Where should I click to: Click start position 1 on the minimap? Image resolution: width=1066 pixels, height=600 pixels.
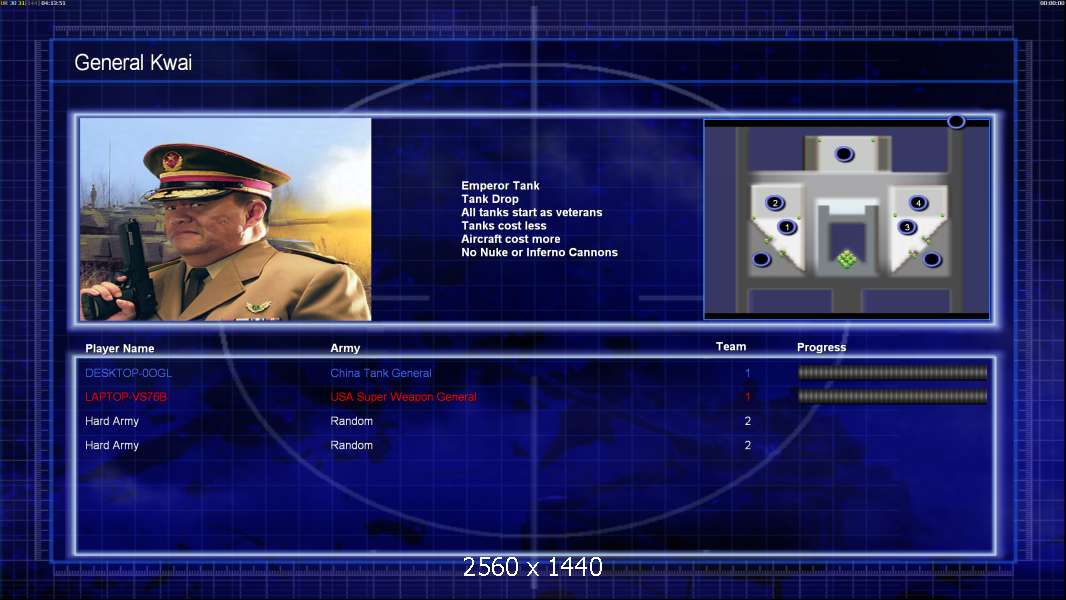click(x=787, y=227)
